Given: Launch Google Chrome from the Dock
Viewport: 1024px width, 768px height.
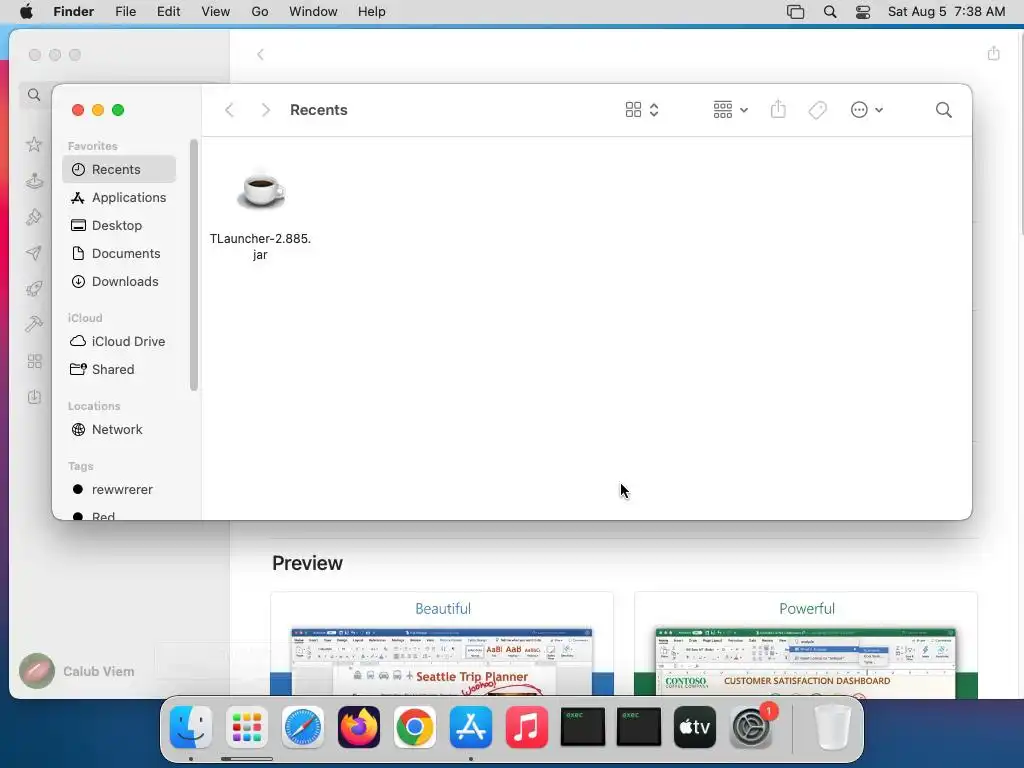Looking at the screenshot, I should coord(415,727).
